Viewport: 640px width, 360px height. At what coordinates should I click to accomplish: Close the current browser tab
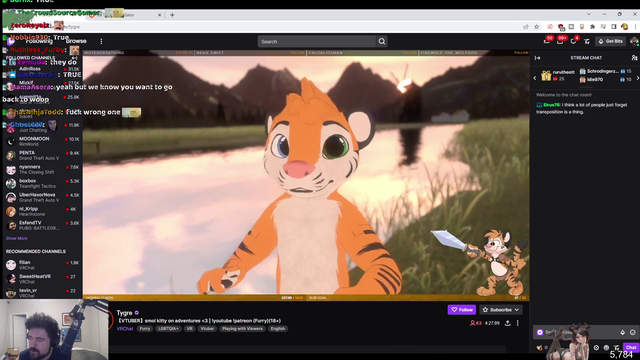click(160, 15)
